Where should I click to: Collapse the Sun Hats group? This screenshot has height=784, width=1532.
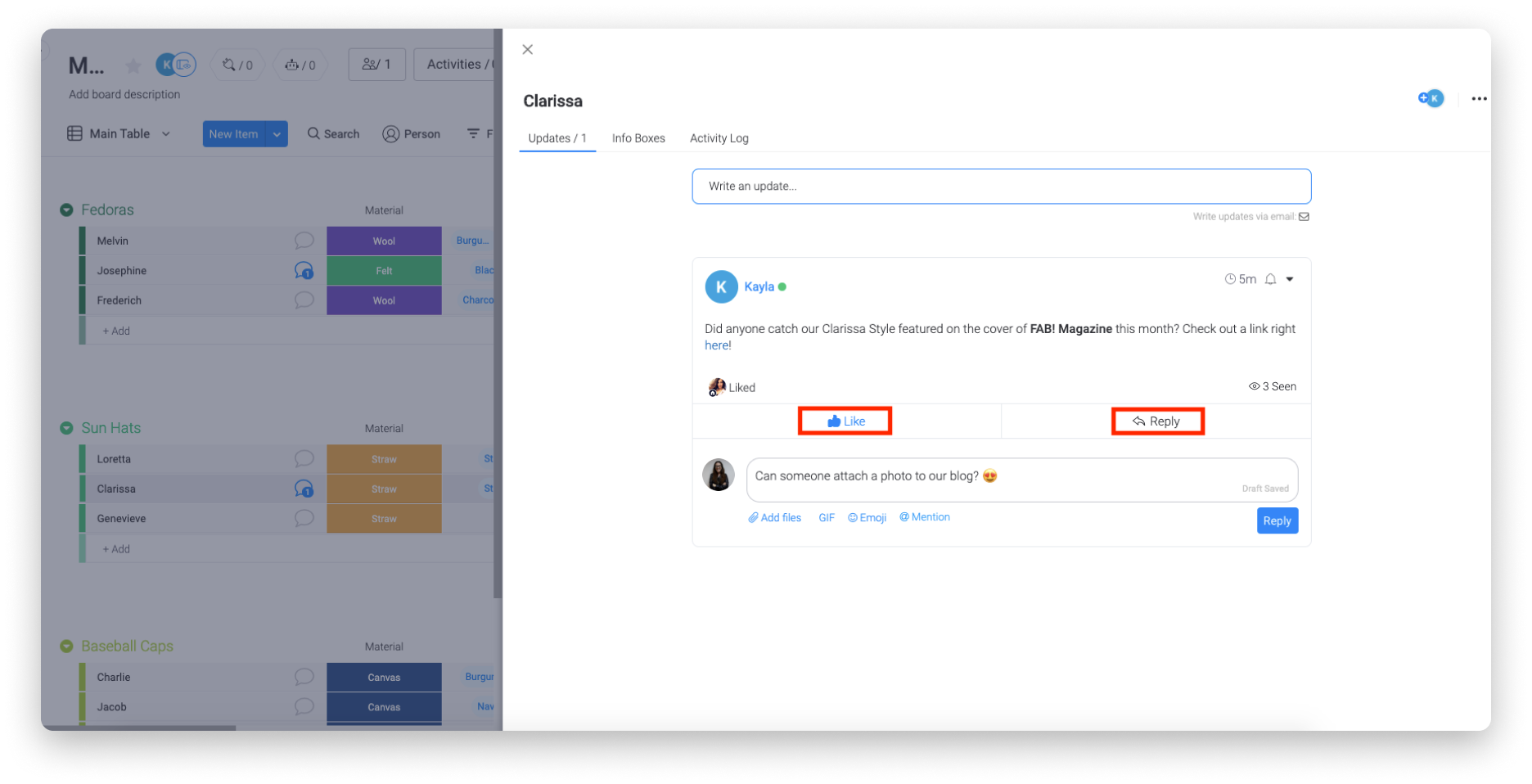[x=66, y=429]
